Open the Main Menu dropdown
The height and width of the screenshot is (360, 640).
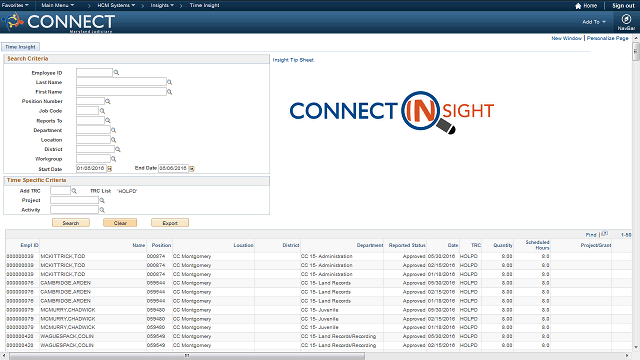[58, 5]
